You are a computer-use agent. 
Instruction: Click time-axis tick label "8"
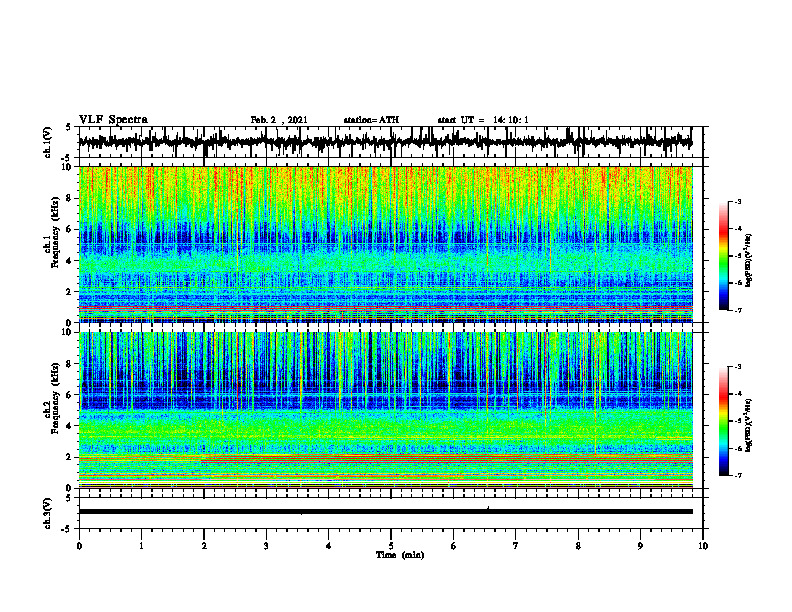(x=578, y=546)
